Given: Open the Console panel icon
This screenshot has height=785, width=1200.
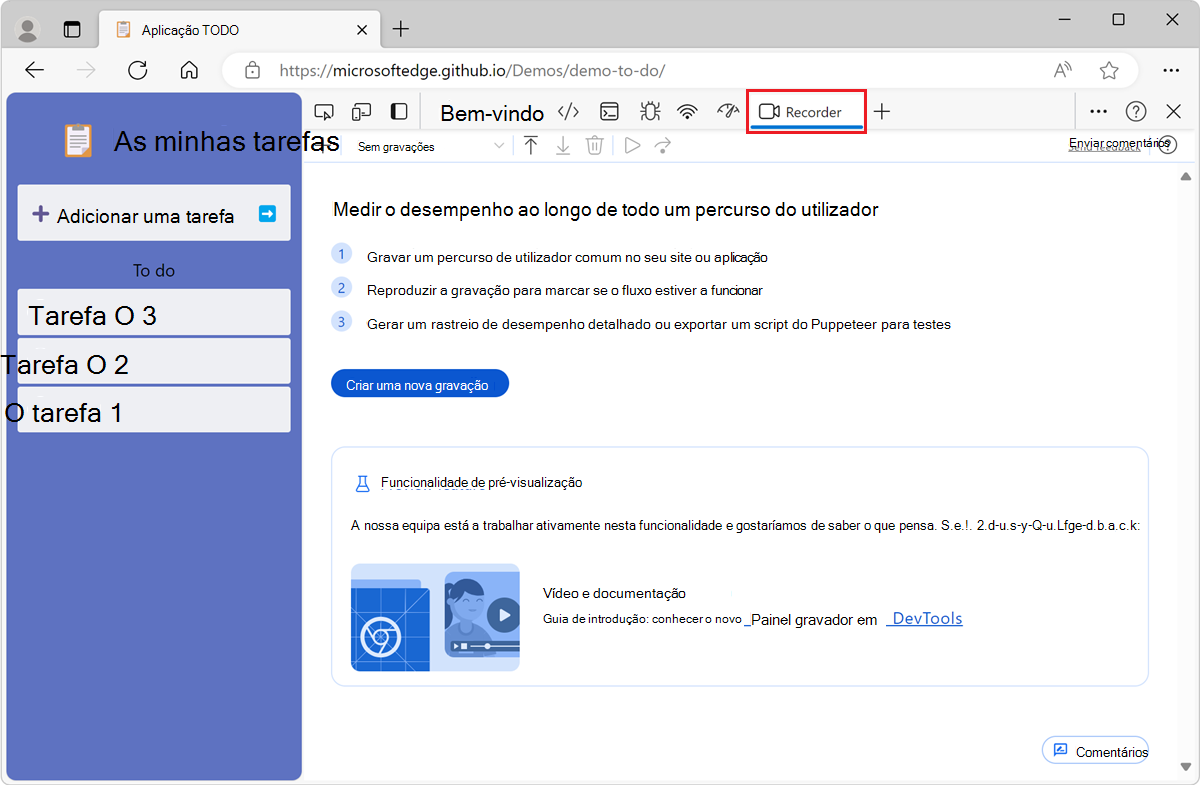Looking at the screenshot, I should (x=609, y=111).
